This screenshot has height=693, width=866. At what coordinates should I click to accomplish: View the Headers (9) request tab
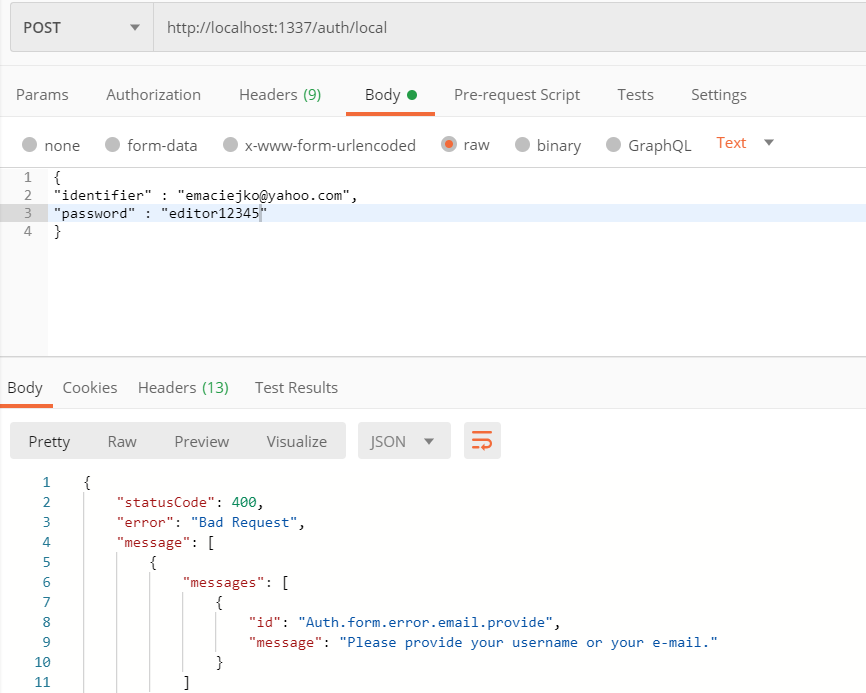pyautogui.click(x=279, y=94)
